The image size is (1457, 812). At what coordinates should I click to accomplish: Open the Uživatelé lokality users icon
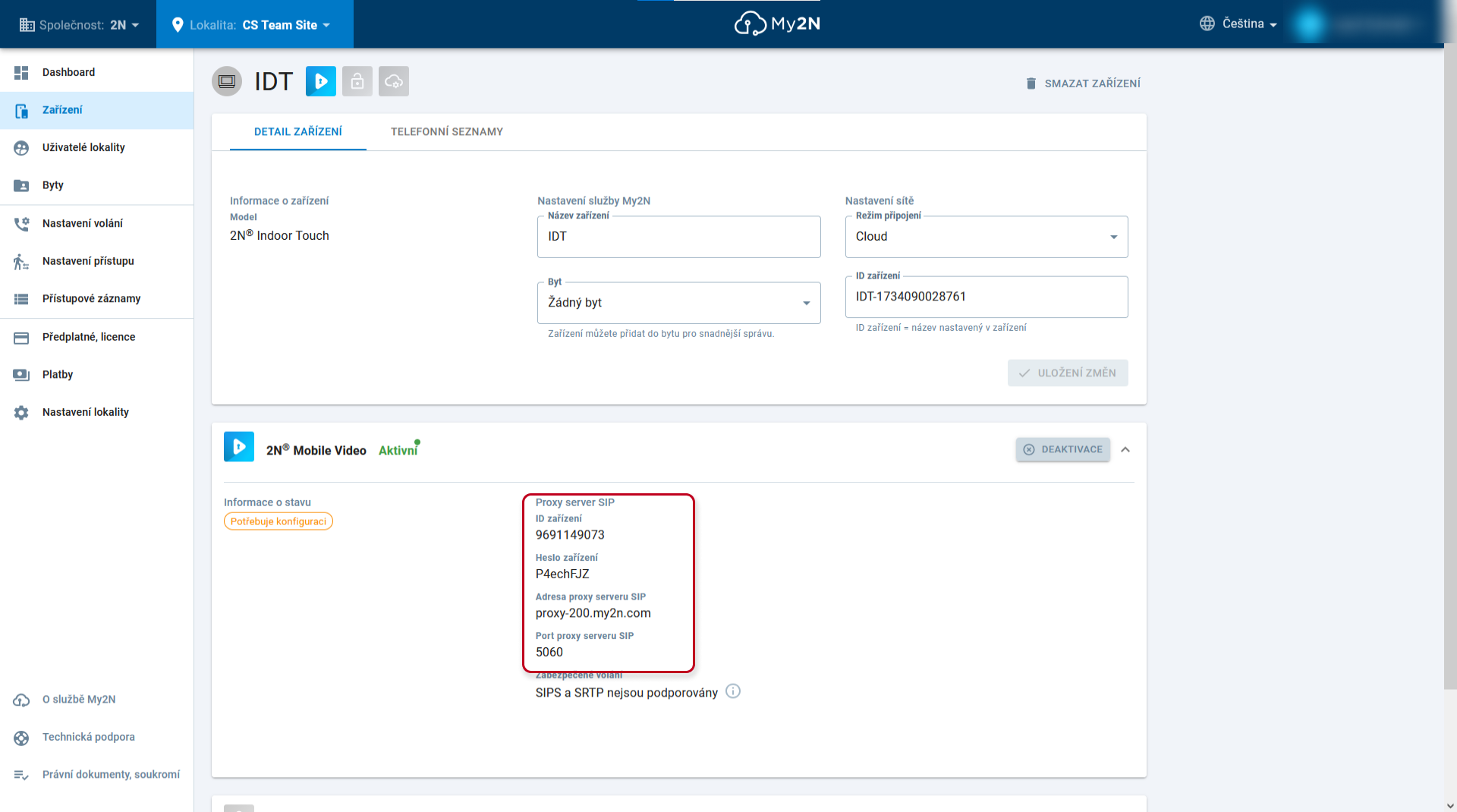coord(21,148)
